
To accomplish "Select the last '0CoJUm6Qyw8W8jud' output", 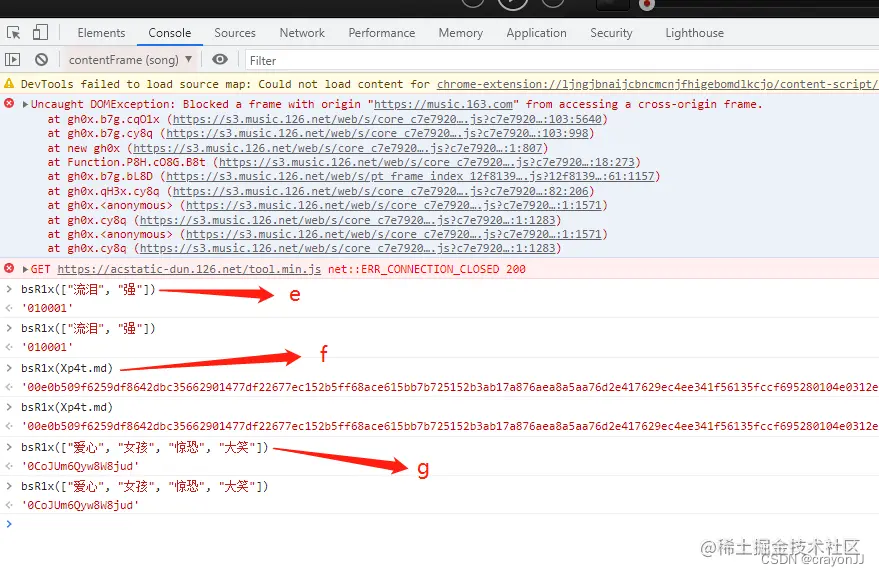I will tap(80, 505).
